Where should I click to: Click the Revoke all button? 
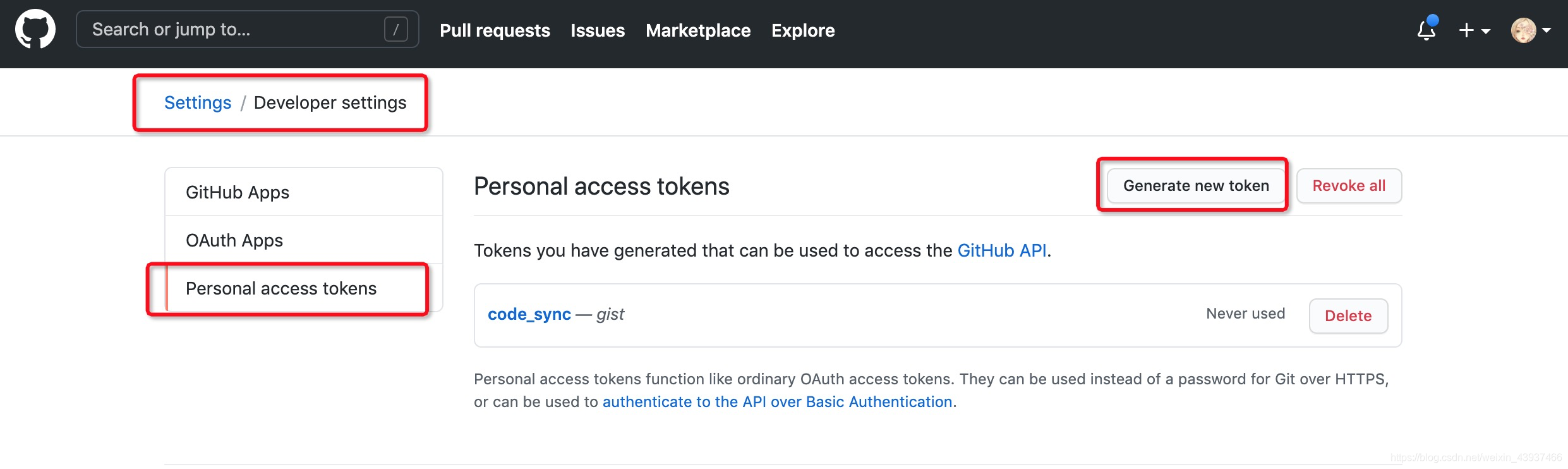[1349, 186]
